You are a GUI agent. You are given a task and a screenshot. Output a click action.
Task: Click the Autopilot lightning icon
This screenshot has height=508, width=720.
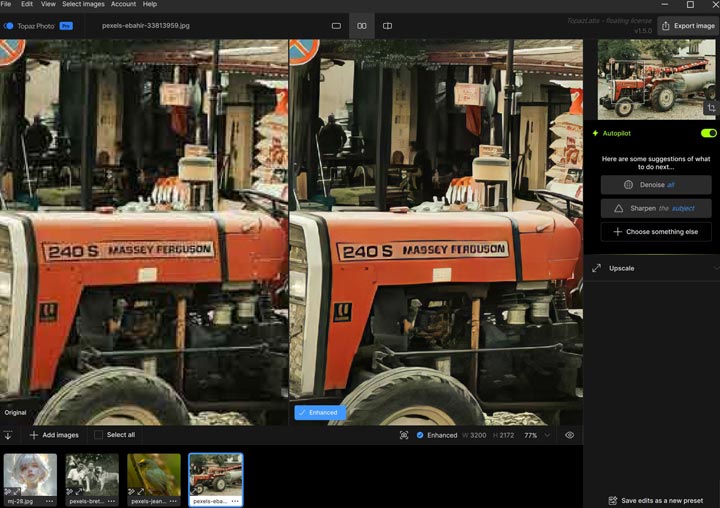595,133
